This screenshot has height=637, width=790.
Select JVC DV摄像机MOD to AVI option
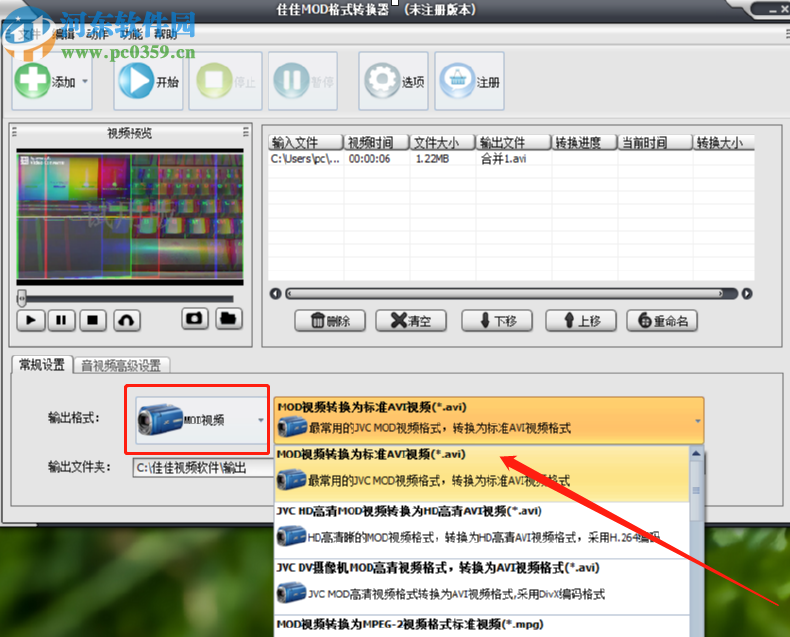482,587
